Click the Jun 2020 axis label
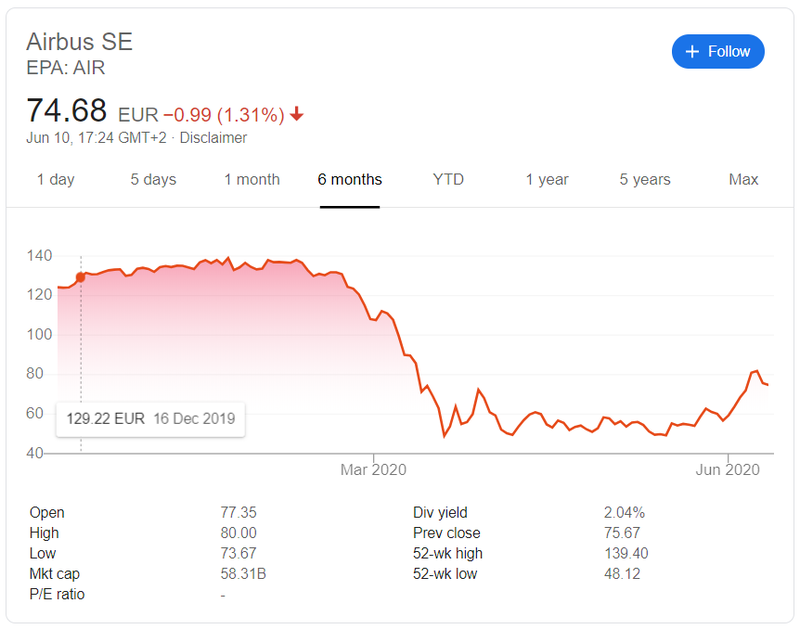 (727, 470)
